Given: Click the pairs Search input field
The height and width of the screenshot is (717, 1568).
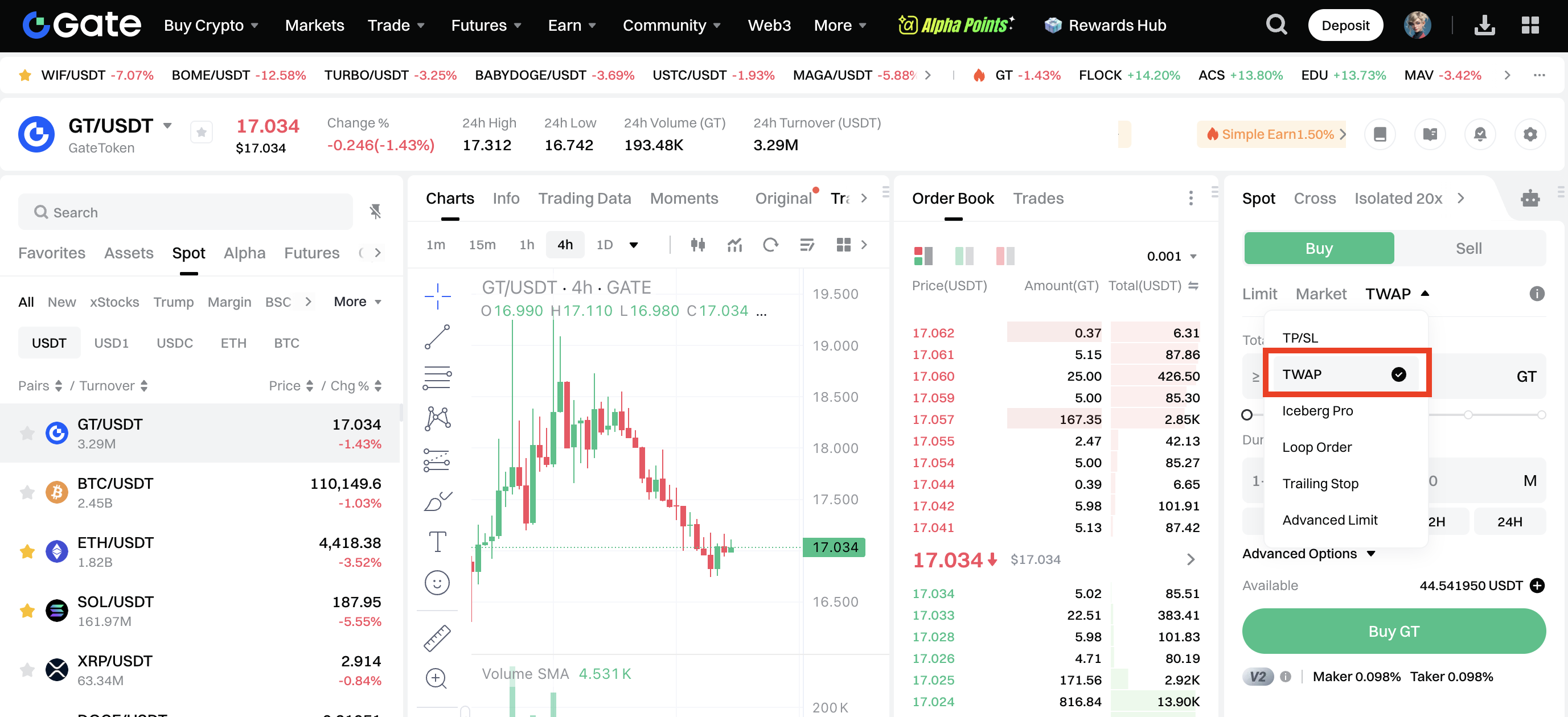Looking at the screenshot, I should click(x=186, y=212).
